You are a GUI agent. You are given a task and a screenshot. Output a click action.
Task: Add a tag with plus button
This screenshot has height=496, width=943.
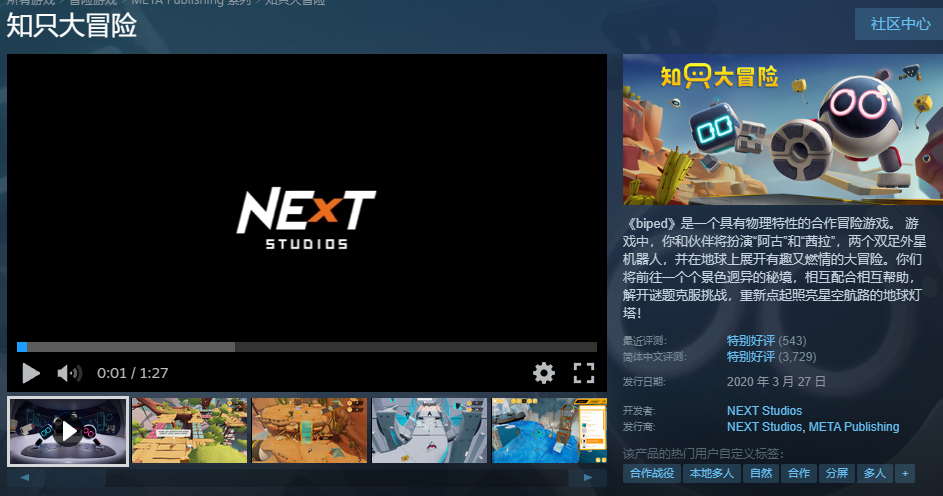tap(905, 473)
